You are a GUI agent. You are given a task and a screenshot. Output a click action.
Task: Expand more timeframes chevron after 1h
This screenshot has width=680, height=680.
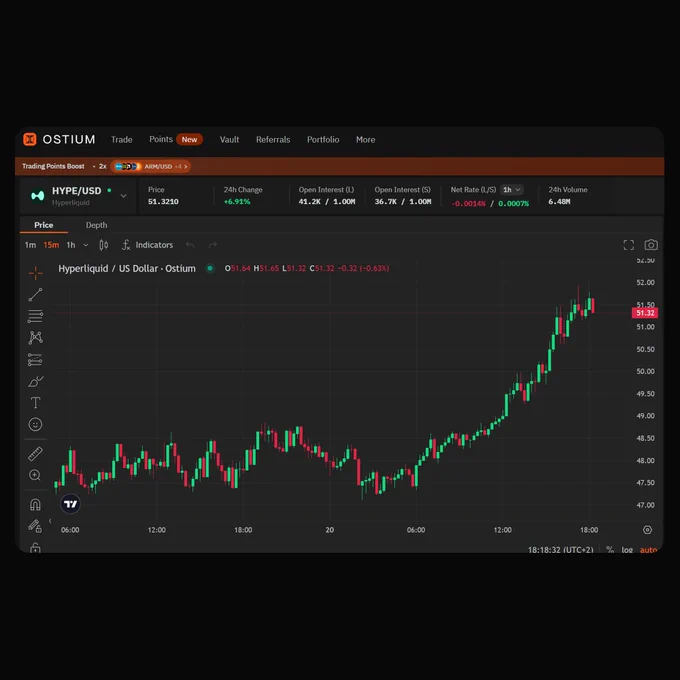pyautogui.click(x=86, y=245)
